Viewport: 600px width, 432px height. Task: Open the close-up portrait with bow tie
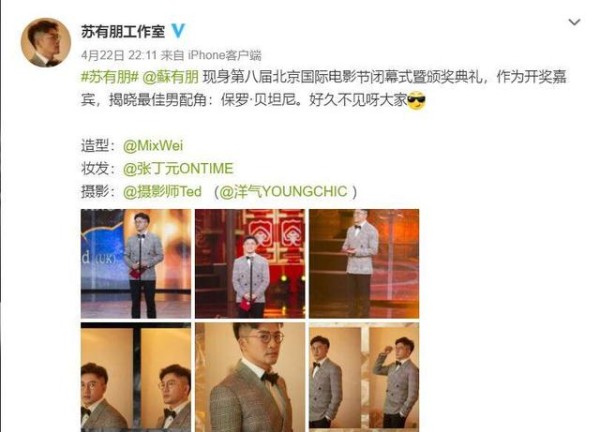tap(250, 377)
